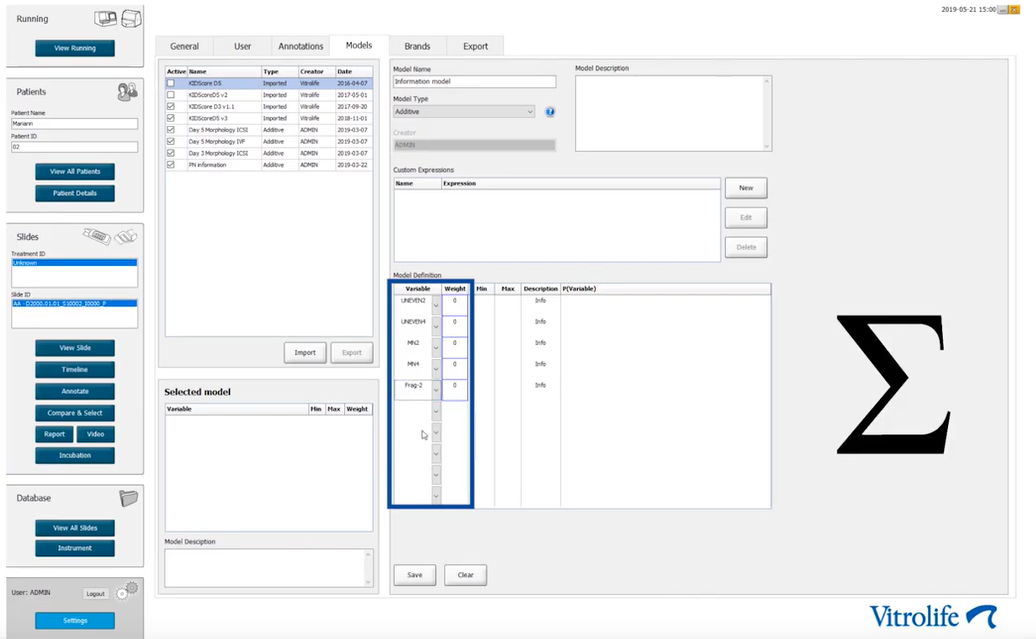Click the Vitrolife logo
The height and width of the screenshot is (639, 1036).
click(932, 615)
